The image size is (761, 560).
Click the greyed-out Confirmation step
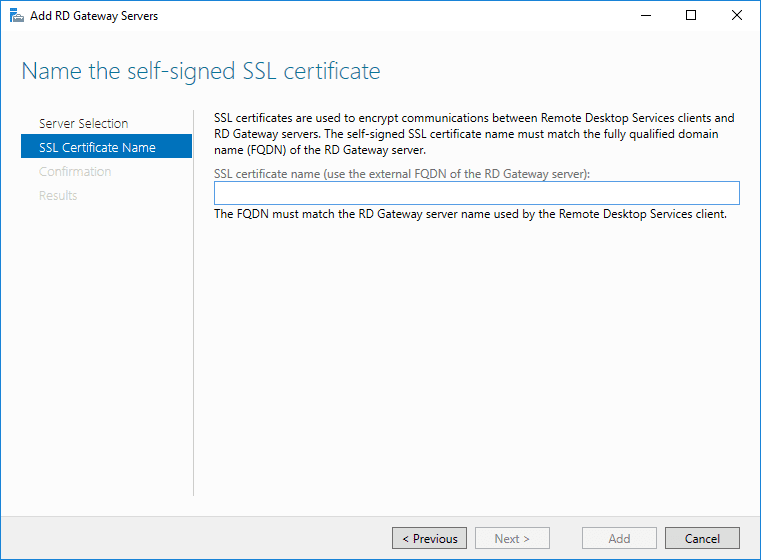click(x=75, y=171)
